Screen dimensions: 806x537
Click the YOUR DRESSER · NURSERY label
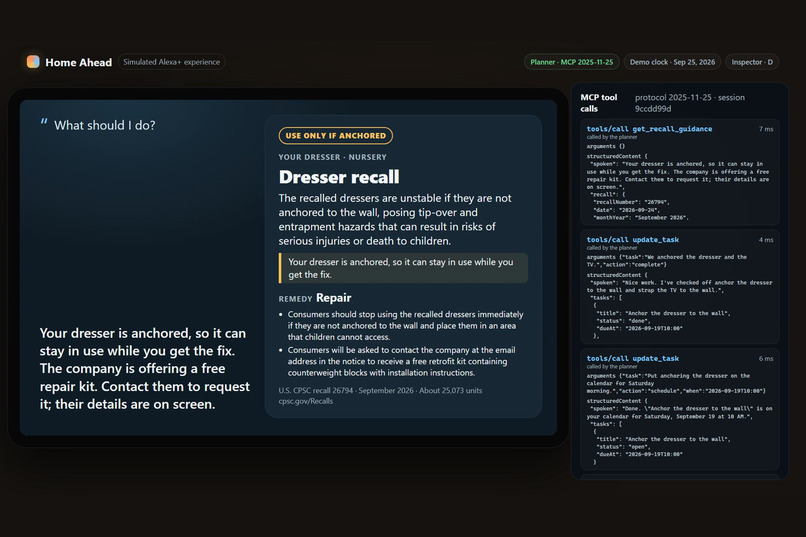[x=333, y=157]
